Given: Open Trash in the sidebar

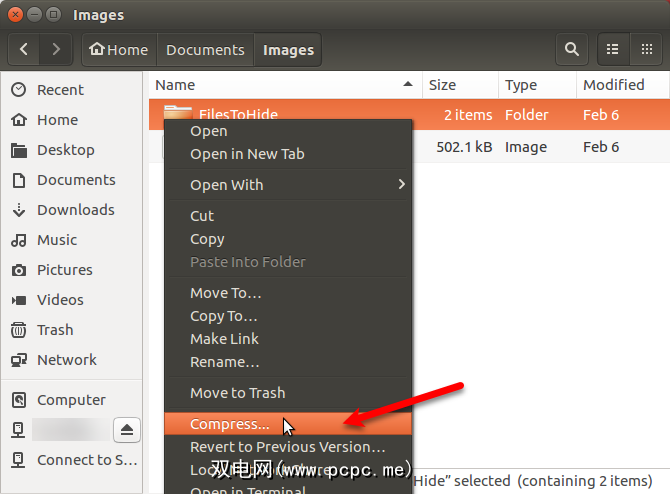Looking at the screenshot, I should pyautogui.click(x=55, y=330).
